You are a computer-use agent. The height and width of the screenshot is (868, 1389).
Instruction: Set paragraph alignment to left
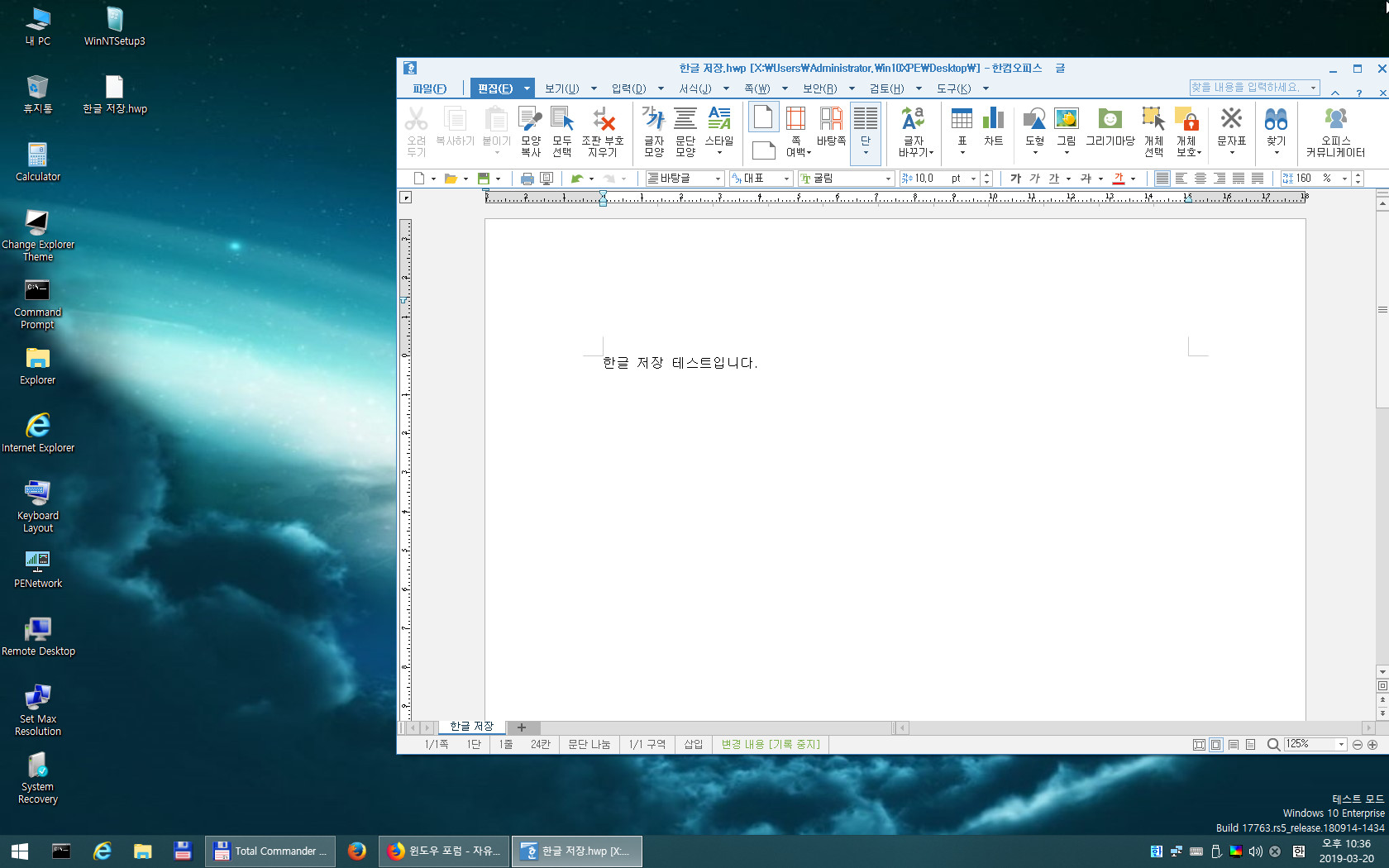[1181, 179]
